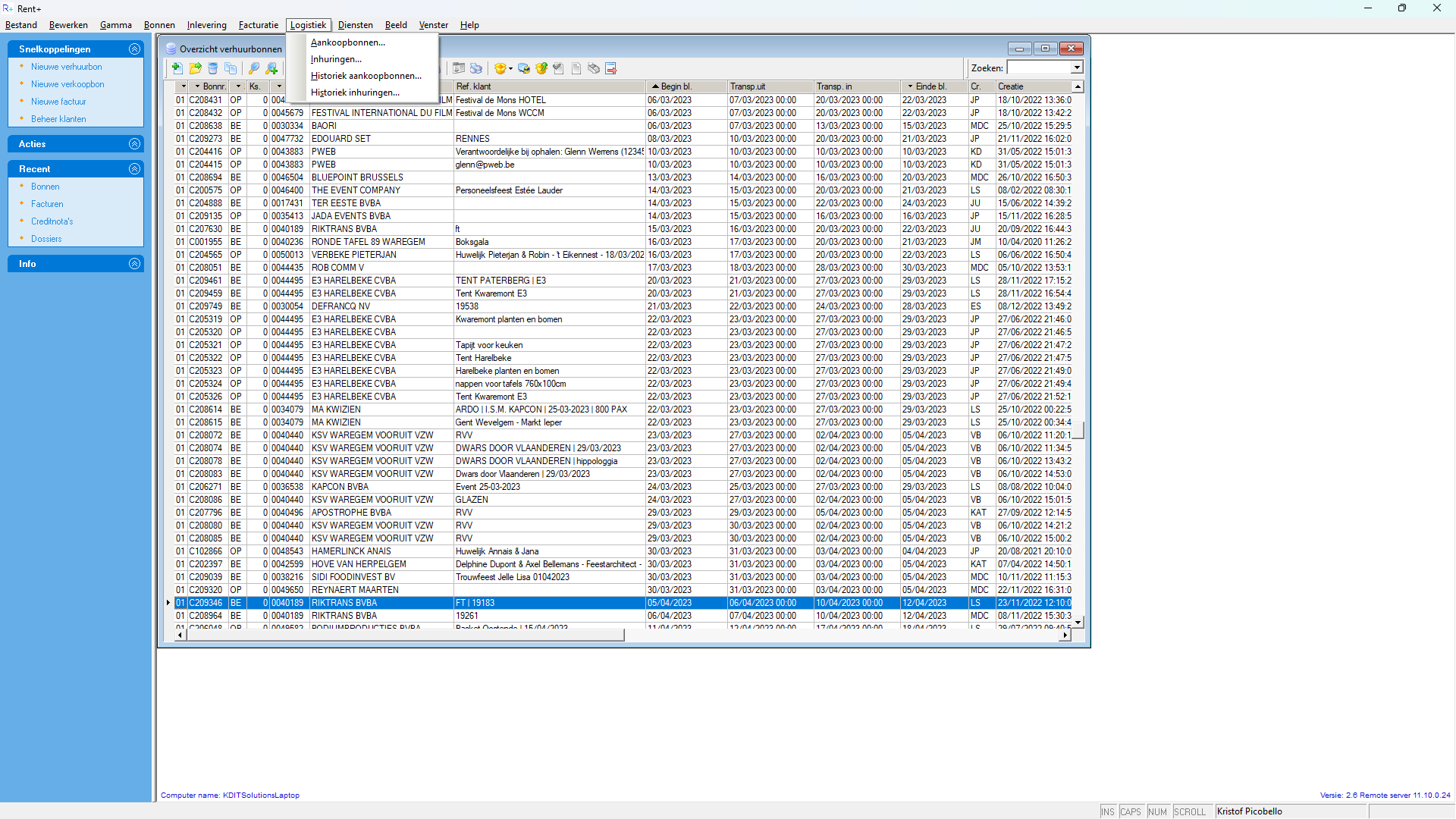1456x819 pixels.
Task: Select Historiek aankoopbonnen menu entry
Action: click(366, 76)
